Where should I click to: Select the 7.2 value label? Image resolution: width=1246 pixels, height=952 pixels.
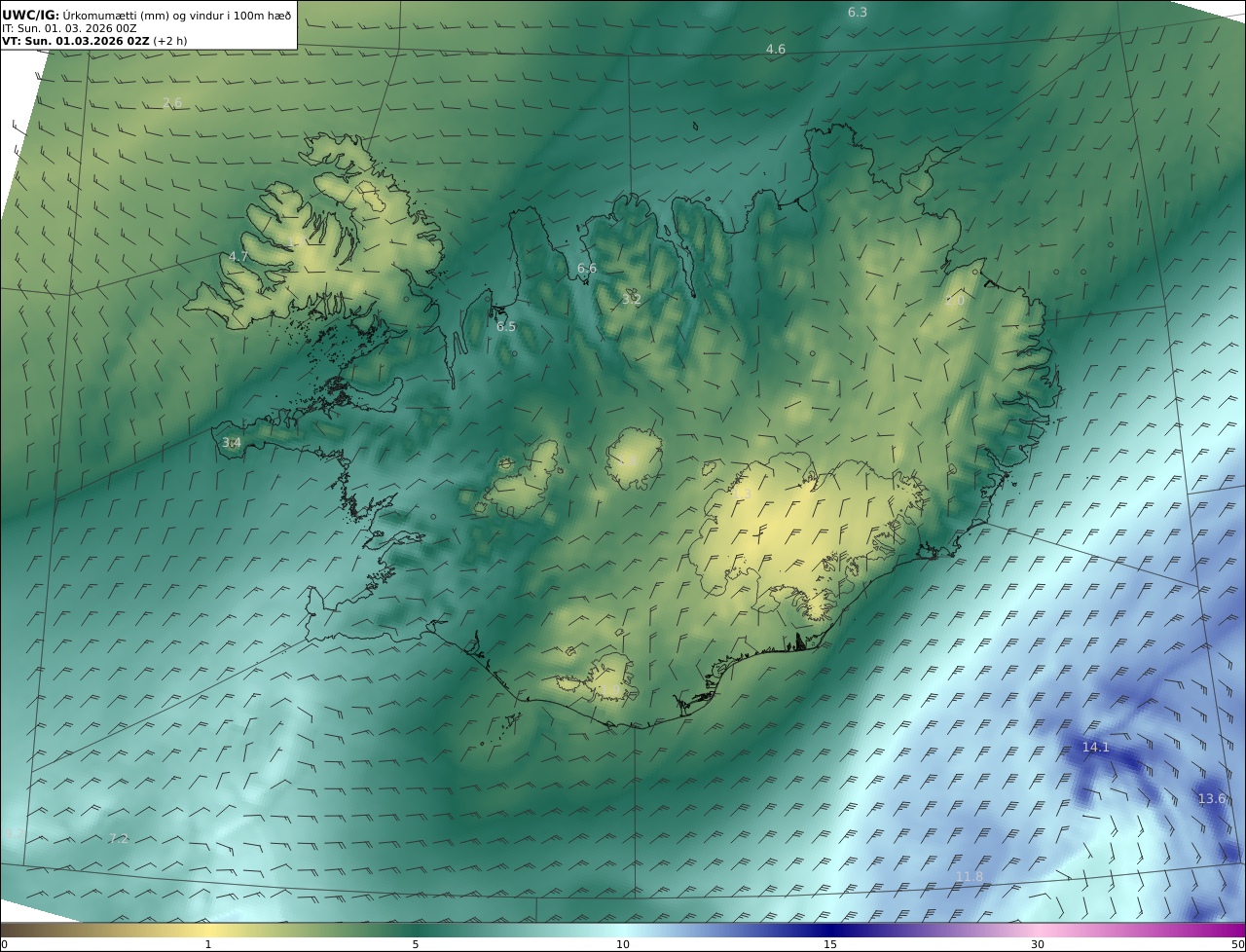119,839
